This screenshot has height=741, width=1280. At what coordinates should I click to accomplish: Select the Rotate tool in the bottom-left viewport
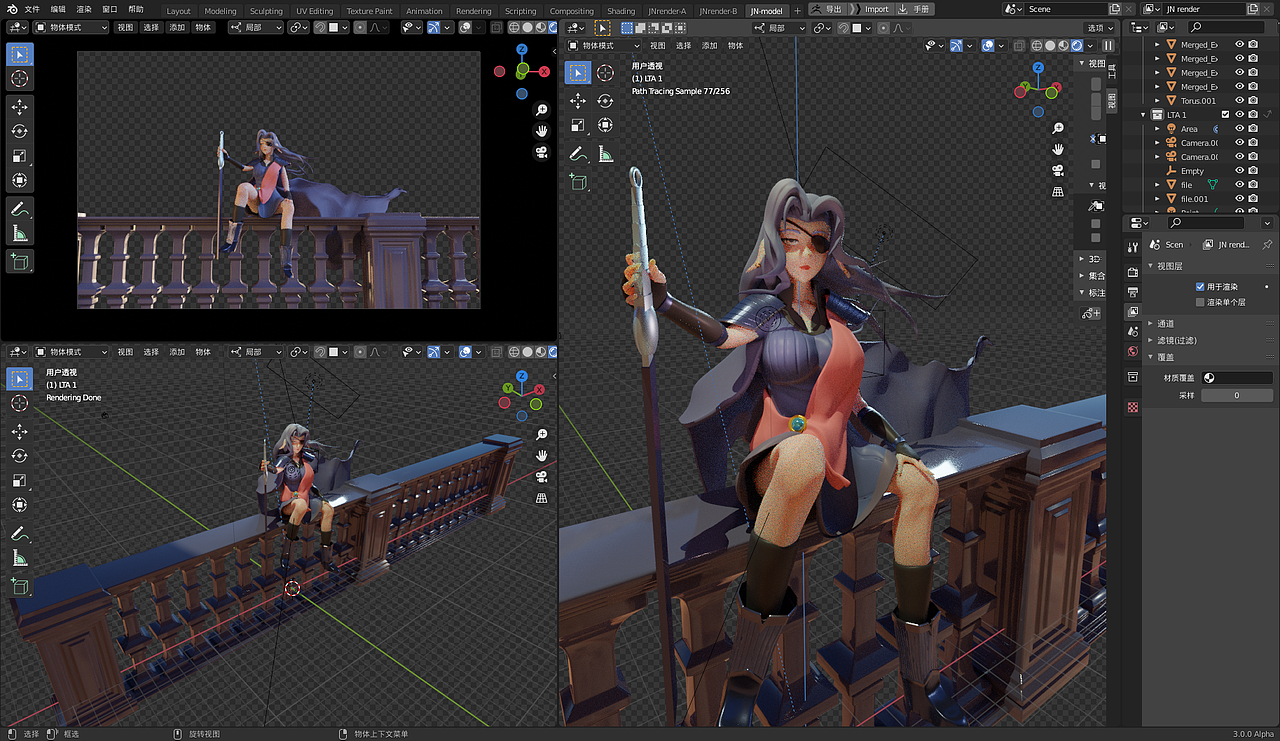pos(20,456)
